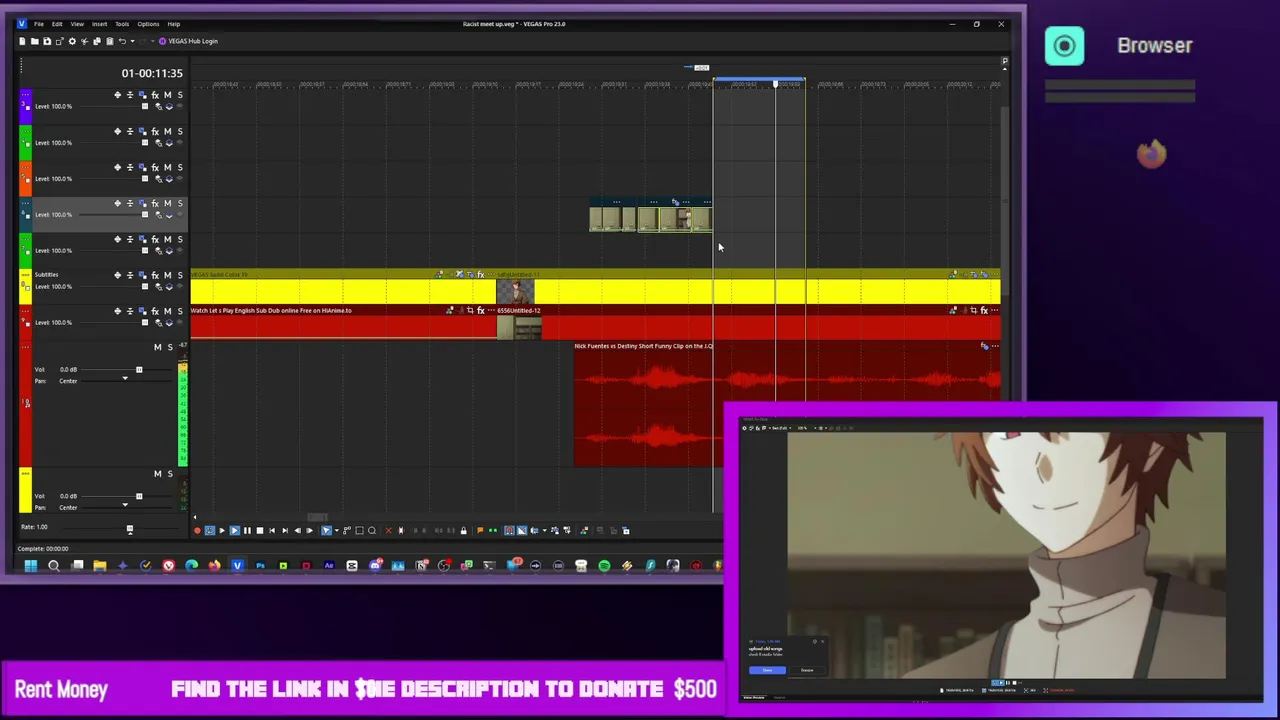
Task: Select the thumbnail clip on yellow Subtitles track
Action: pyautogui.click(x=515, y=291)
